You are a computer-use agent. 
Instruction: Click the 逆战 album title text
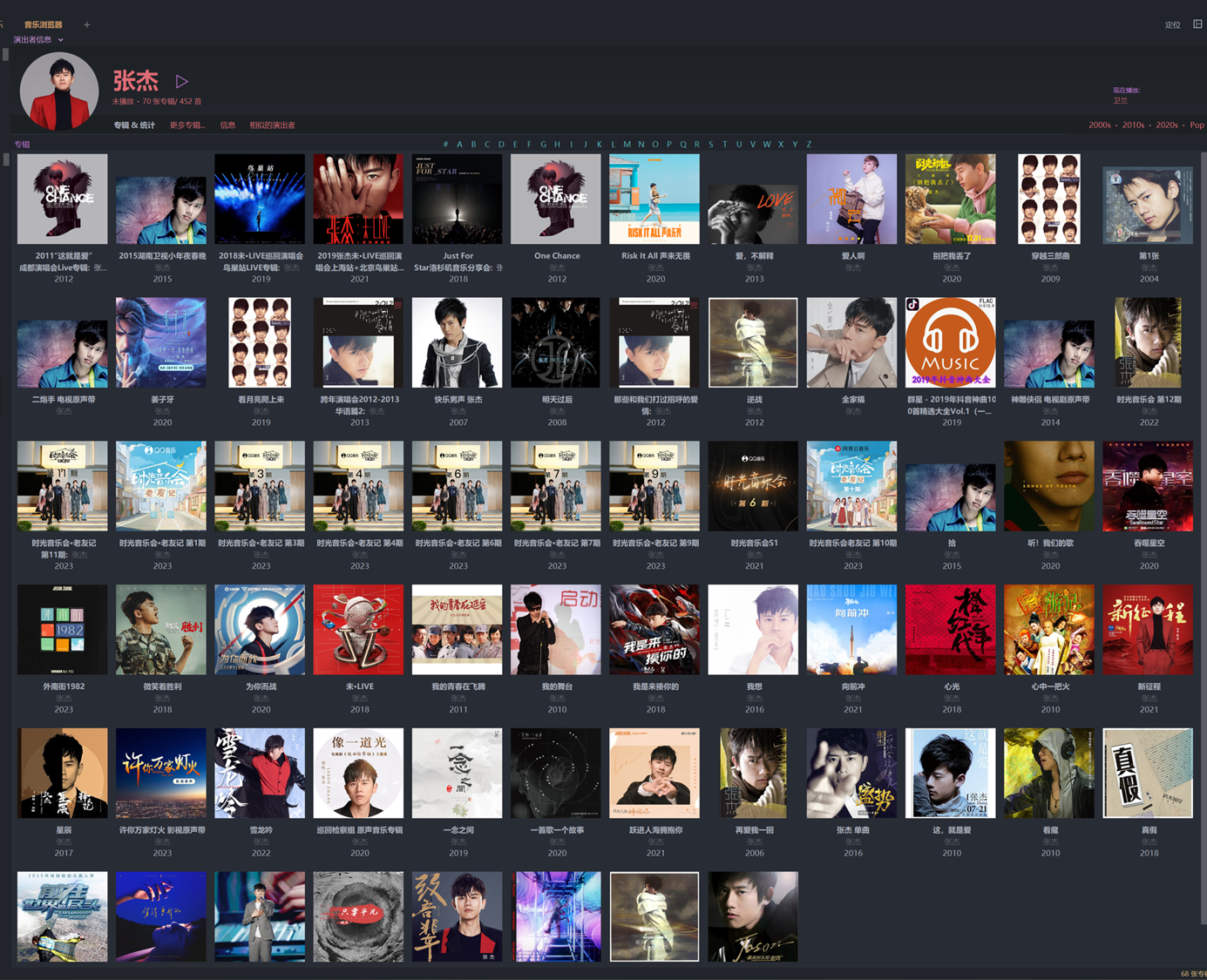(755, 400)
